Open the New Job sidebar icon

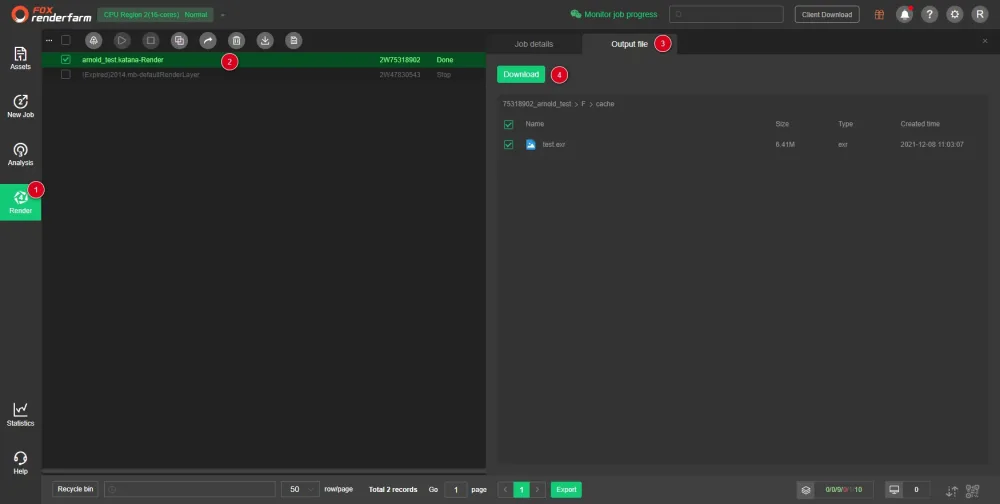[x=20, y=106]
